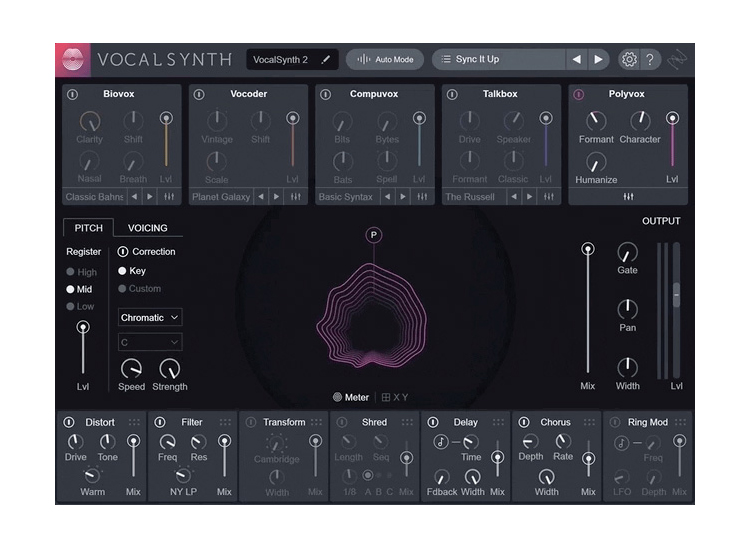Click the preset list icon beside Sync It Up
The image size is (756, 549).
[x=446, y=59]
